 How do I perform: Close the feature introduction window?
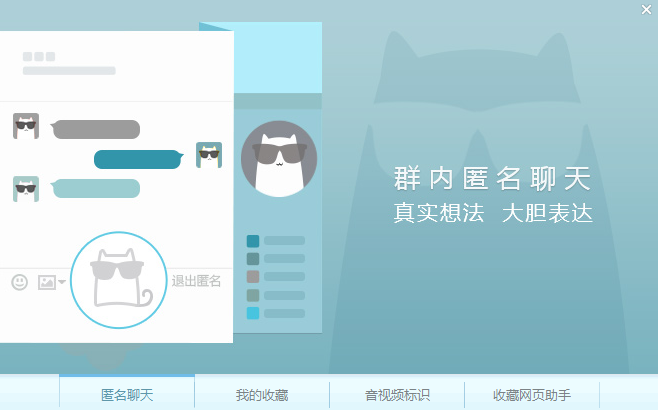point(646,9)
